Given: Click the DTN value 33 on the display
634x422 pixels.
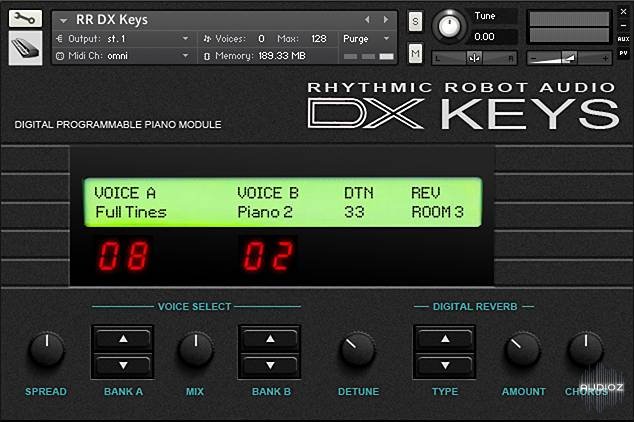Looking at the screenshot, I should [x=354, y=212].
